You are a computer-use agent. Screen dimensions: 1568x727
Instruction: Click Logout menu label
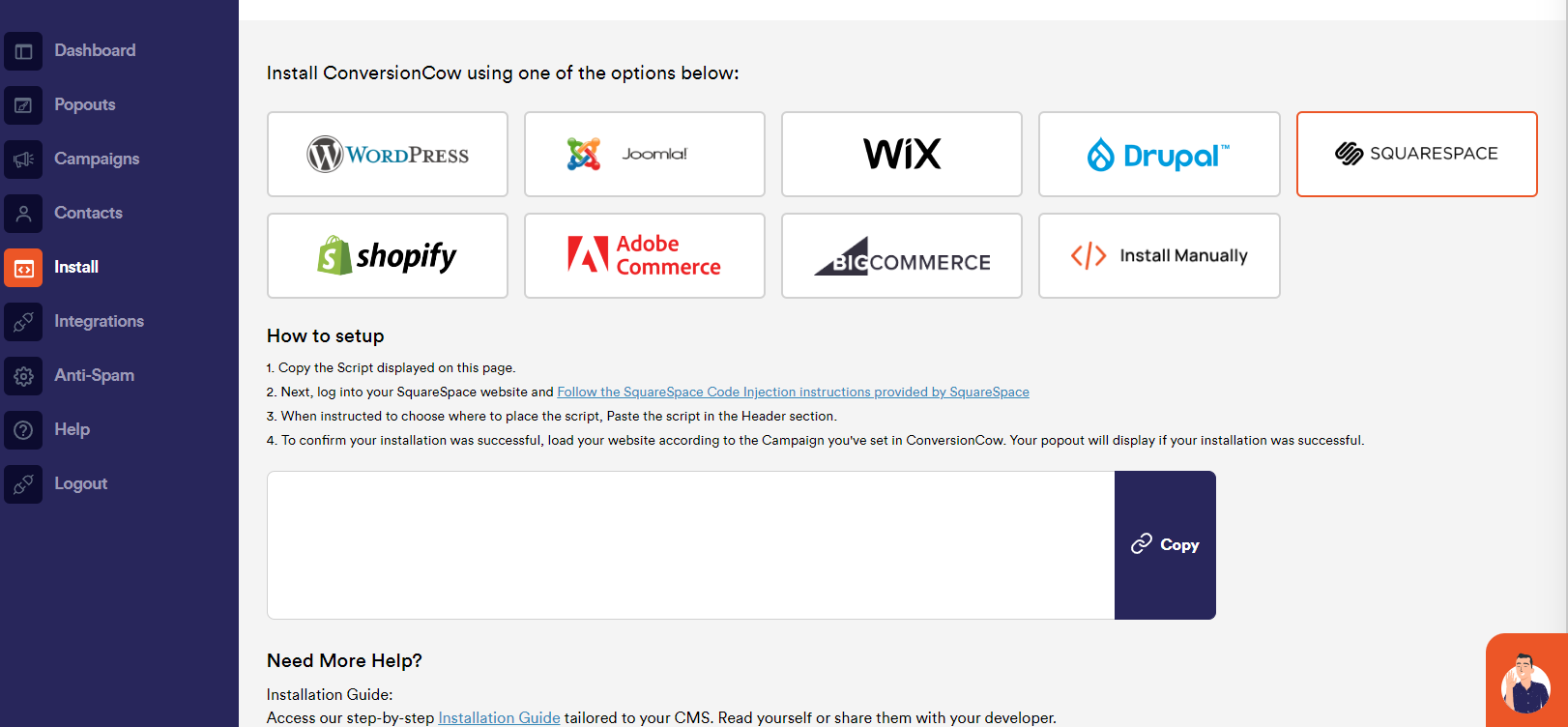click(x=80, y=483)
